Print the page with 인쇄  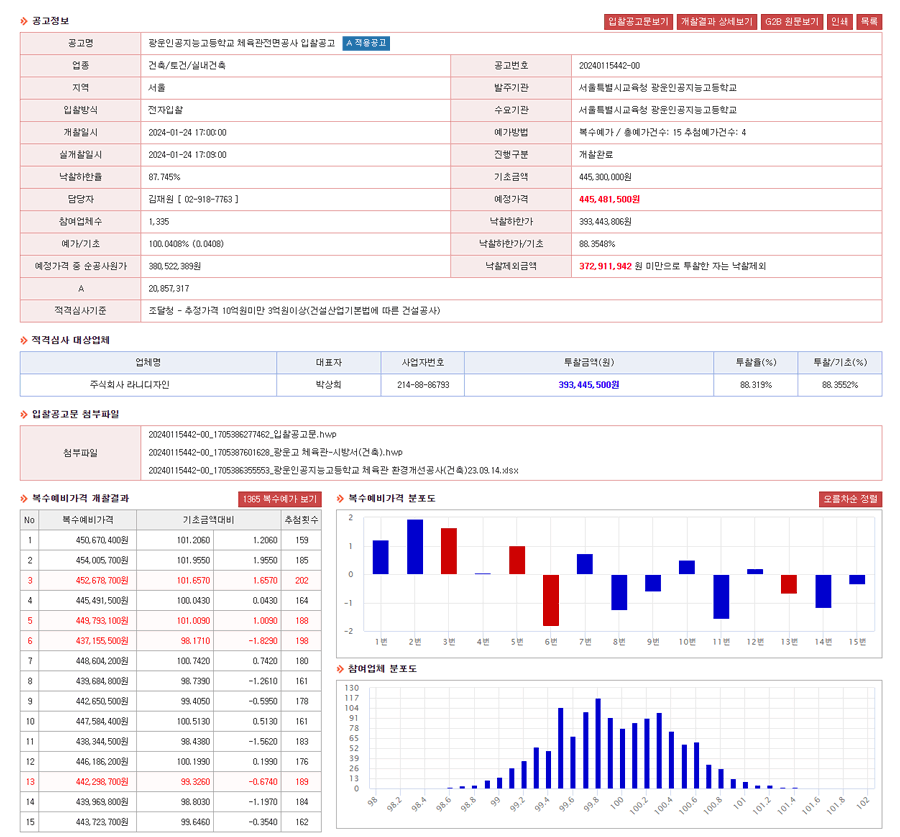coord(839,21)
